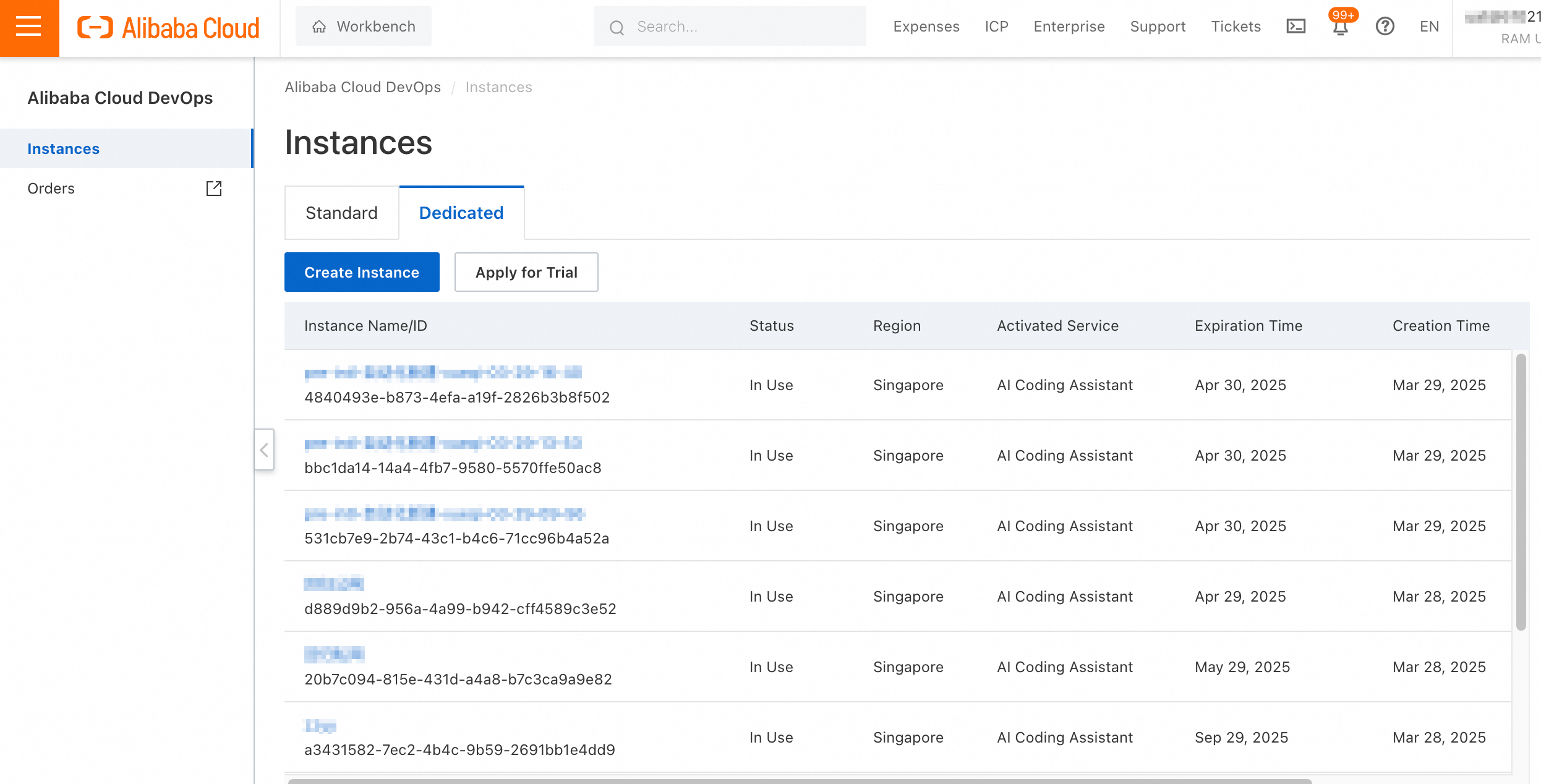Click the Activated Service column header
1541x784 pixels.
click(x=1057, y=326)
